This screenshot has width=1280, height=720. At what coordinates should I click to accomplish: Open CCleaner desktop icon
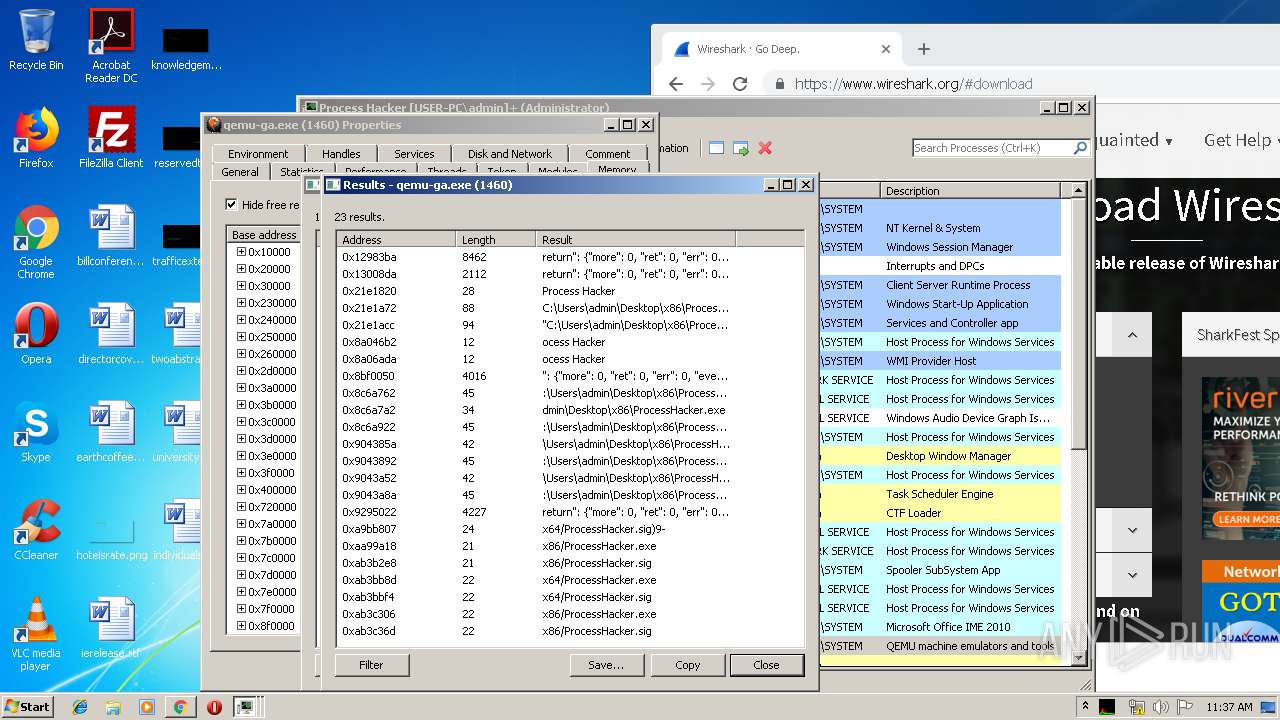pos(36,530)
